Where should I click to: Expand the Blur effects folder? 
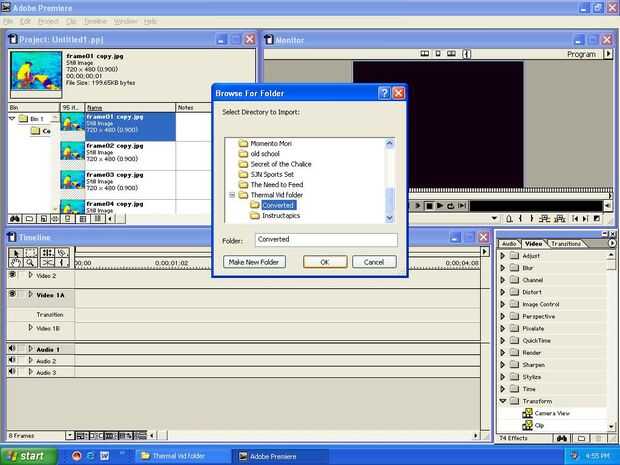[503, 268]
